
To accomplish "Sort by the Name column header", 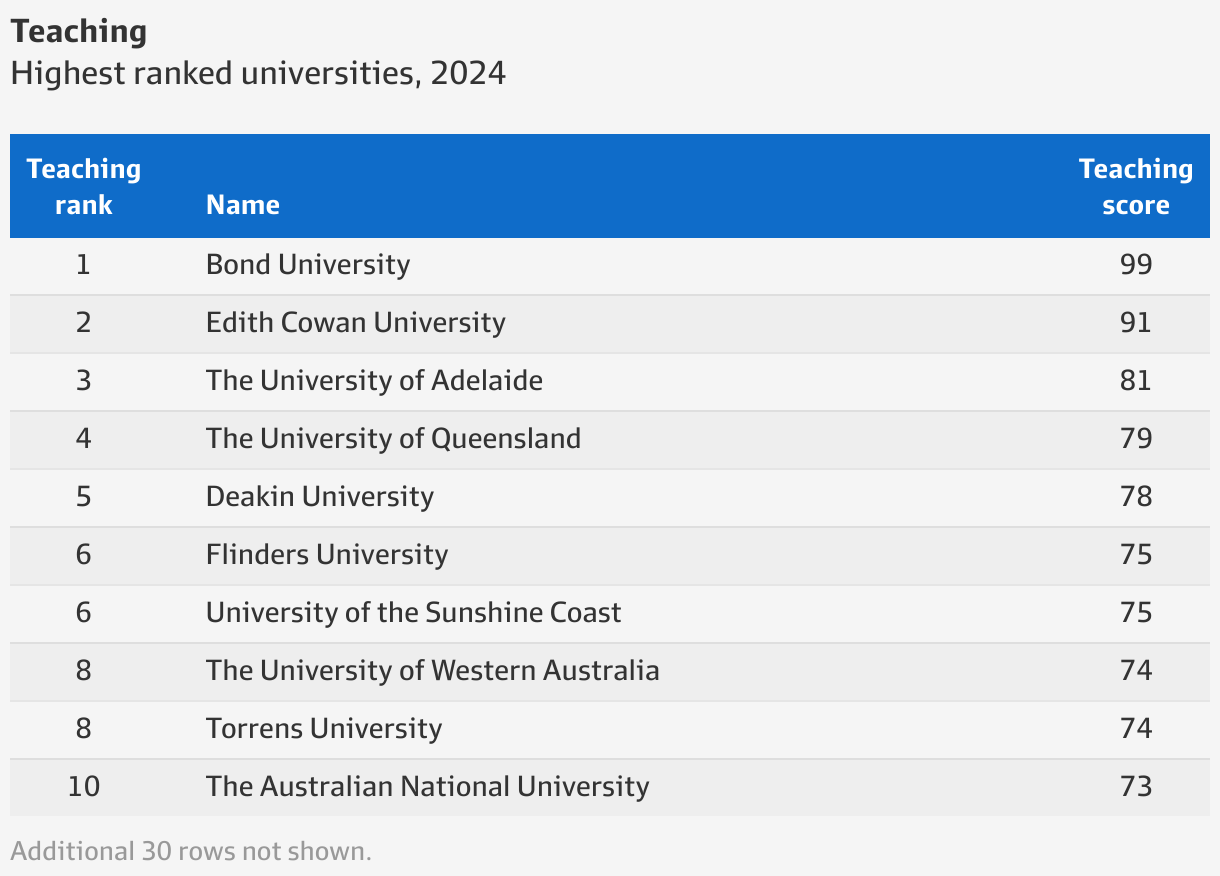I will pyautogui.click(x=243, y=204).
